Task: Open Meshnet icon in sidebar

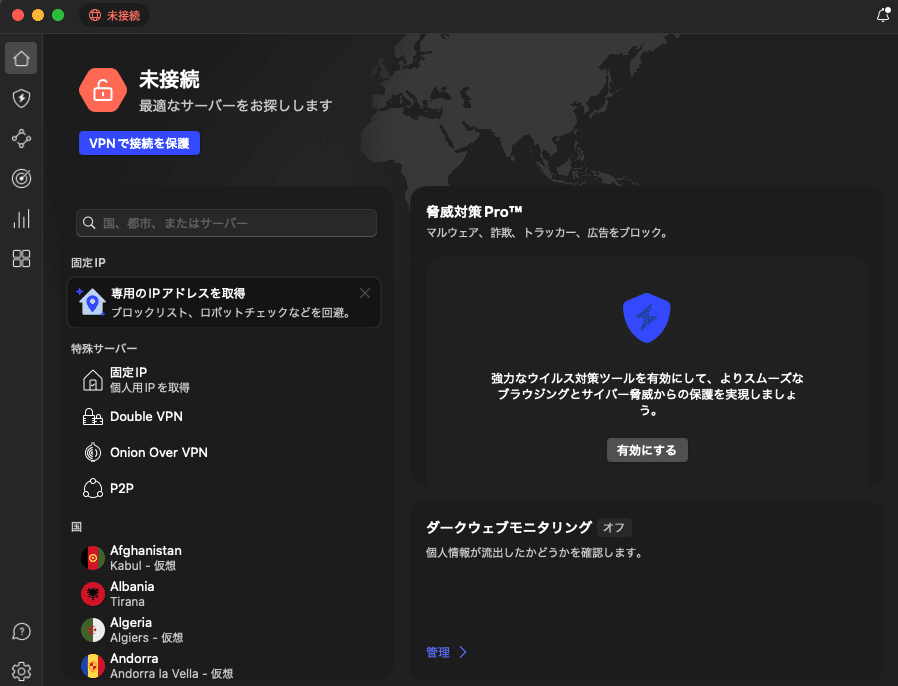Action: click(21, 138)
